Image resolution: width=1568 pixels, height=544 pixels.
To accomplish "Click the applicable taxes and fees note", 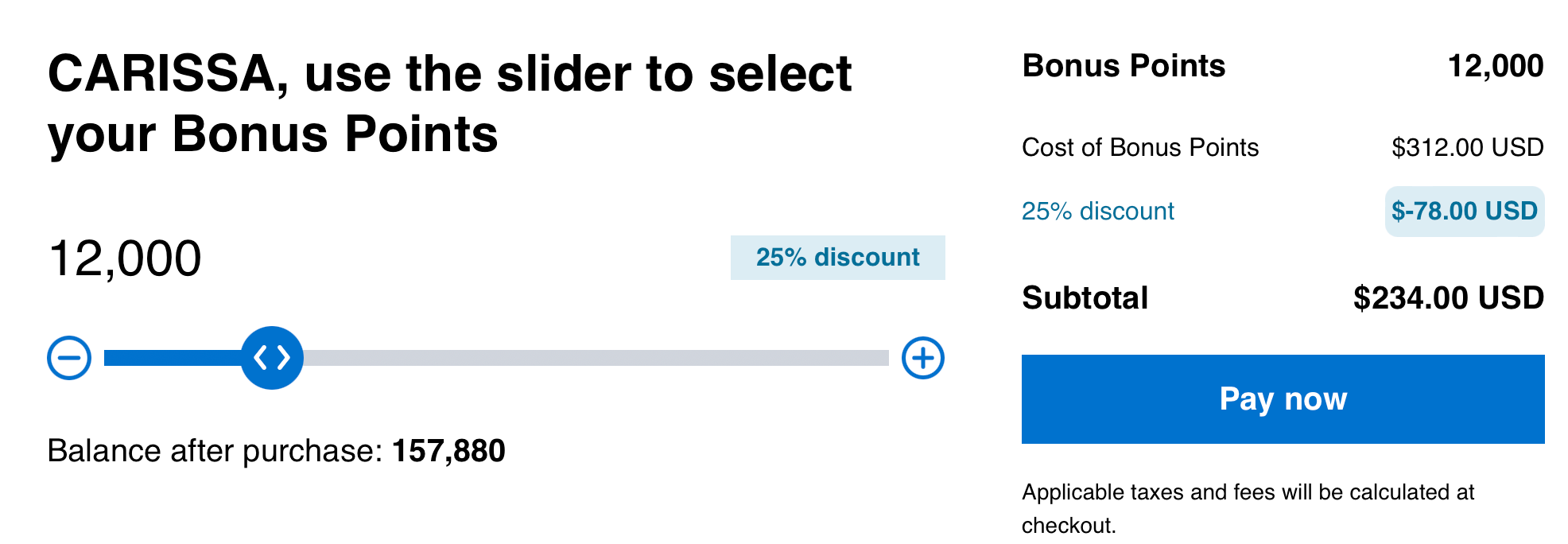I will point(1248,508).
